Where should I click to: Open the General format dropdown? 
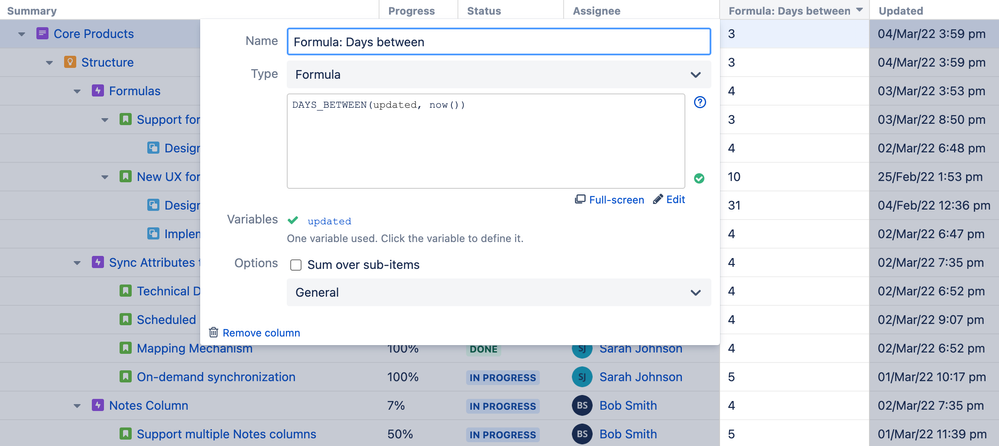[x=499, y=292]
